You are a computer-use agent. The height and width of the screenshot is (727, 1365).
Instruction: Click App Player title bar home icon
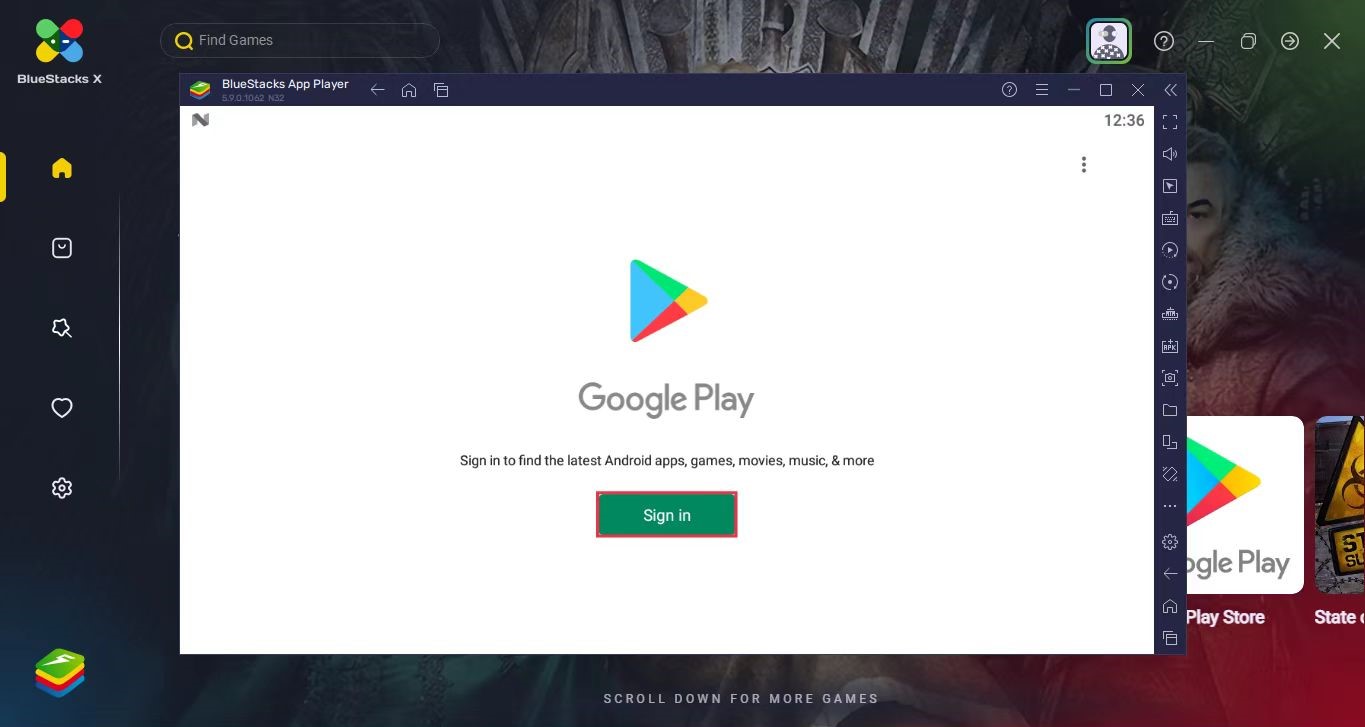click(x=409, y=90)
